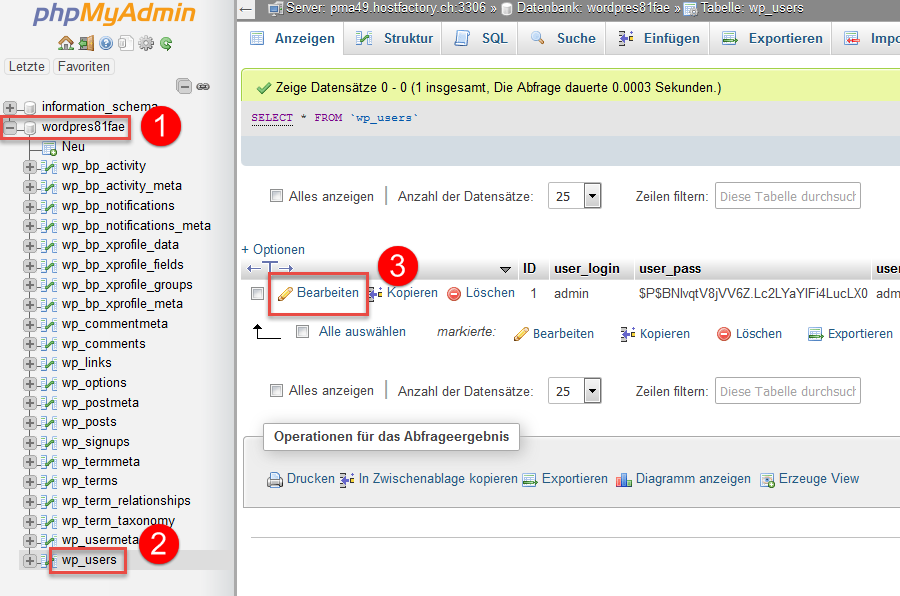This screenshot has height=596, width=900.
Task: Open the top Anzahl der Datensätze dropdown
Action: point(575,196)
